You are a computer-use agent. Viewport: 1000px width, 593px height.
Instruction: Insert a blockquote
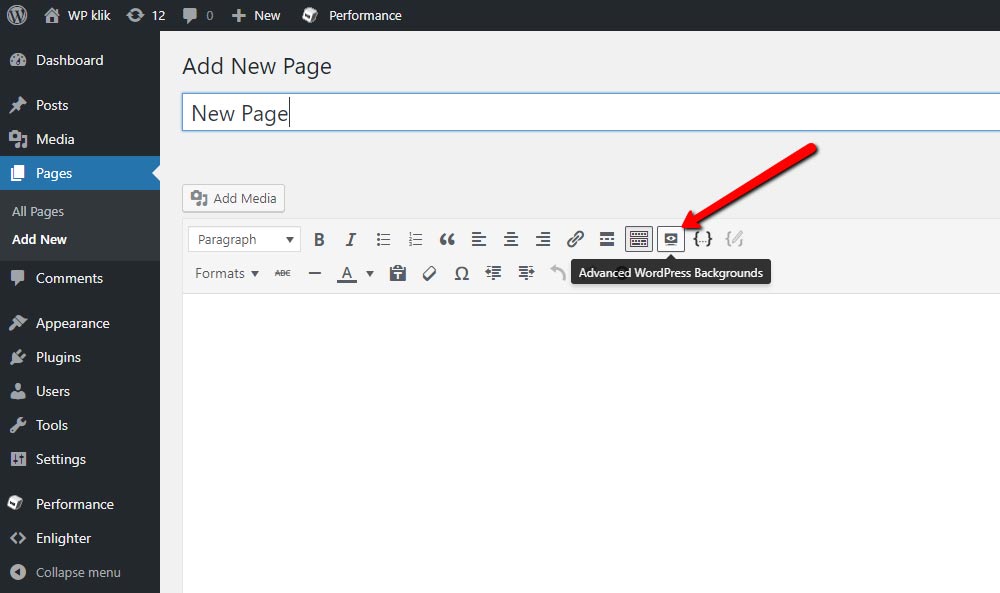click(447, 240)
